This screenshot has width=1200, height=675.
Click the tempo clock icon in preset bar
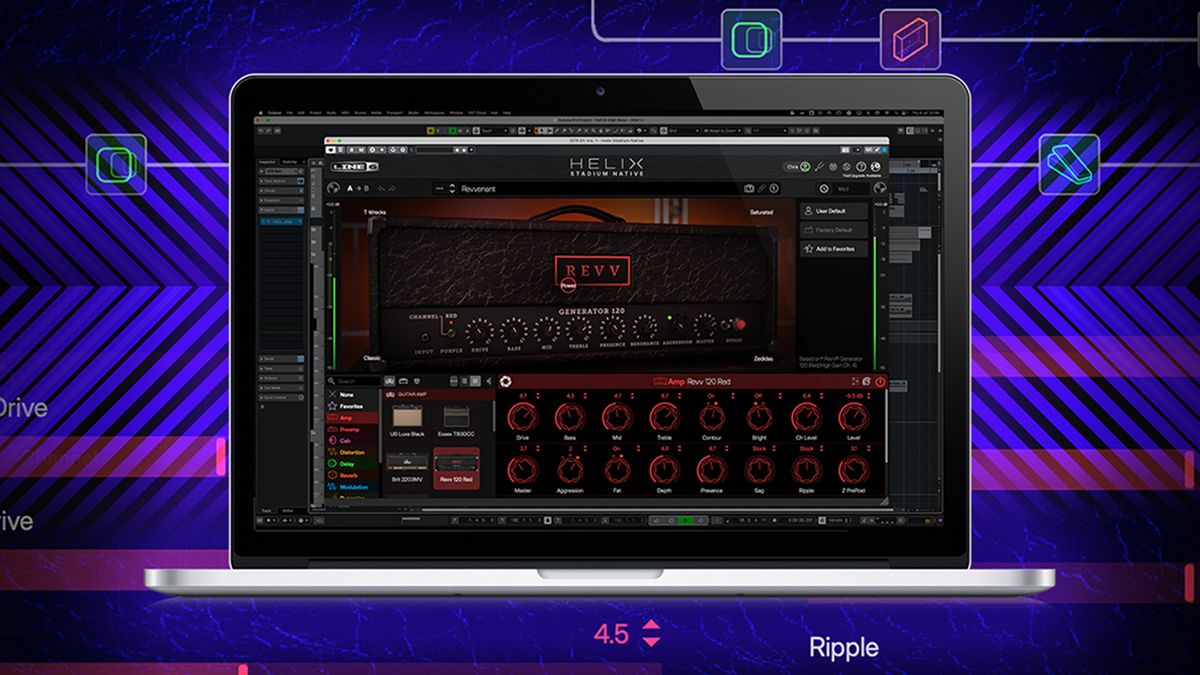point(824,188)
